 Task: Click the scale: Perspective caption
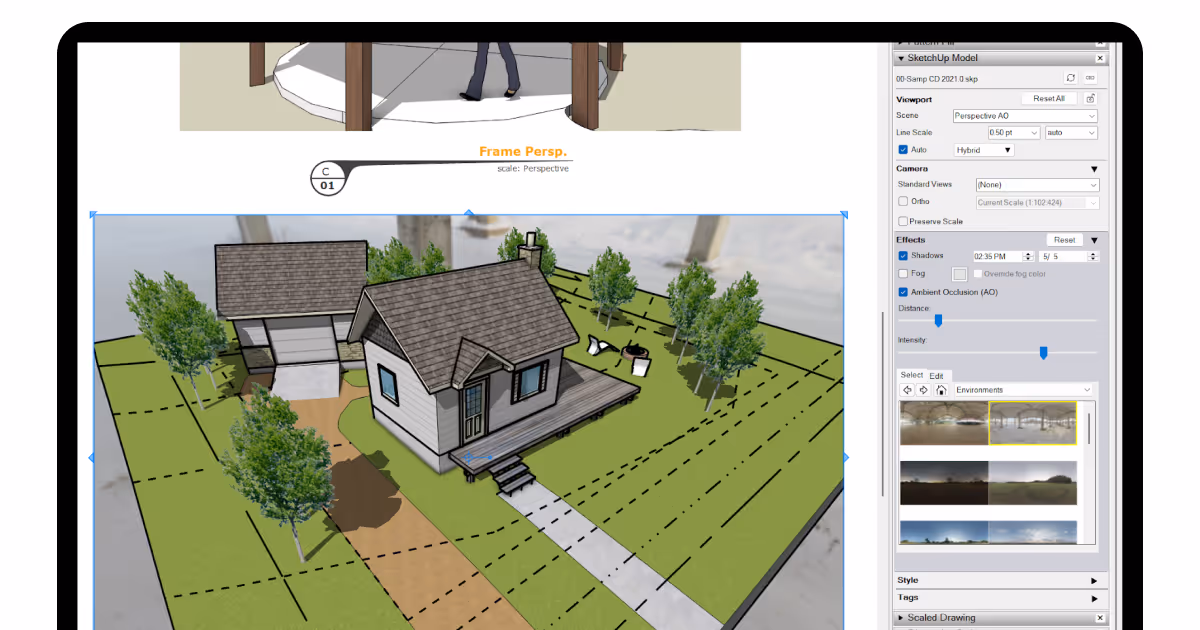(x=533, y=168)
